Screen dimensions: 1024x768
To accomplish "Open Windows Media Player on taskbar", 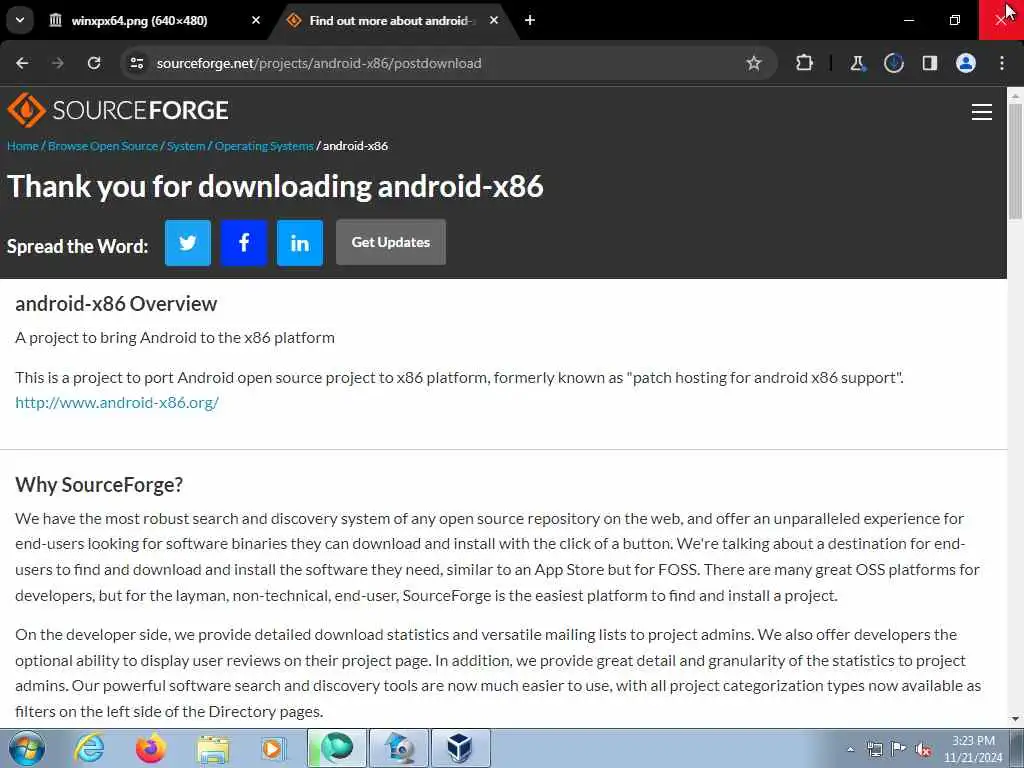I will click(x=274, y=748).
